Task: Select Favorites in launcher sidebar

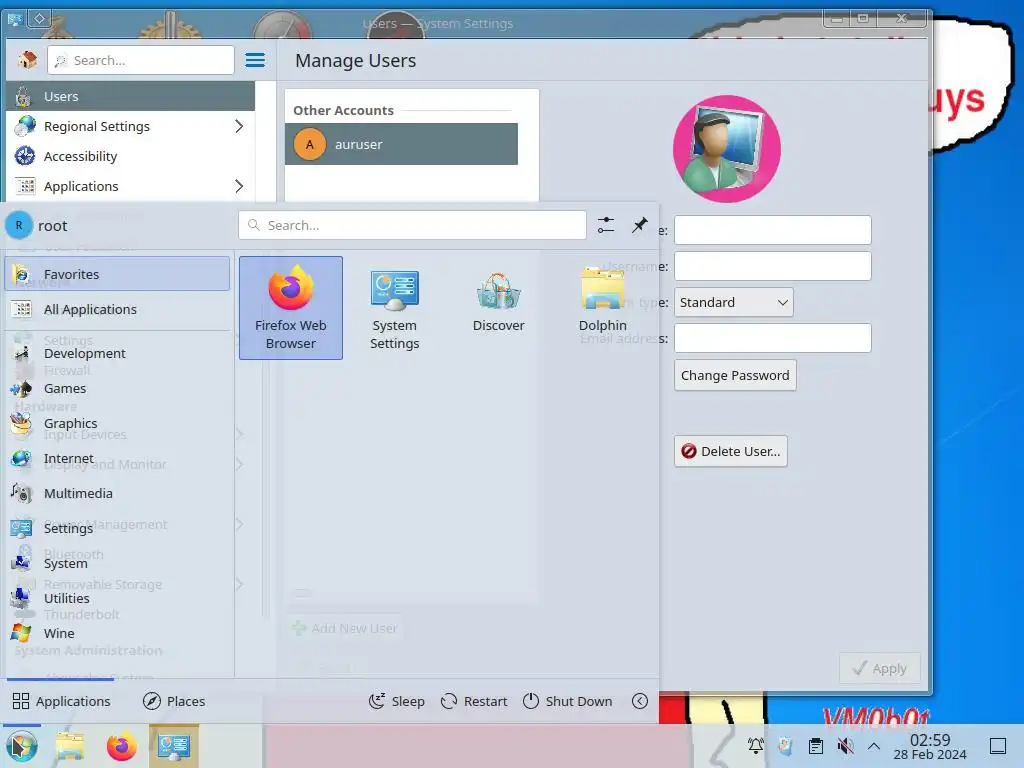Action: [118, 274]
